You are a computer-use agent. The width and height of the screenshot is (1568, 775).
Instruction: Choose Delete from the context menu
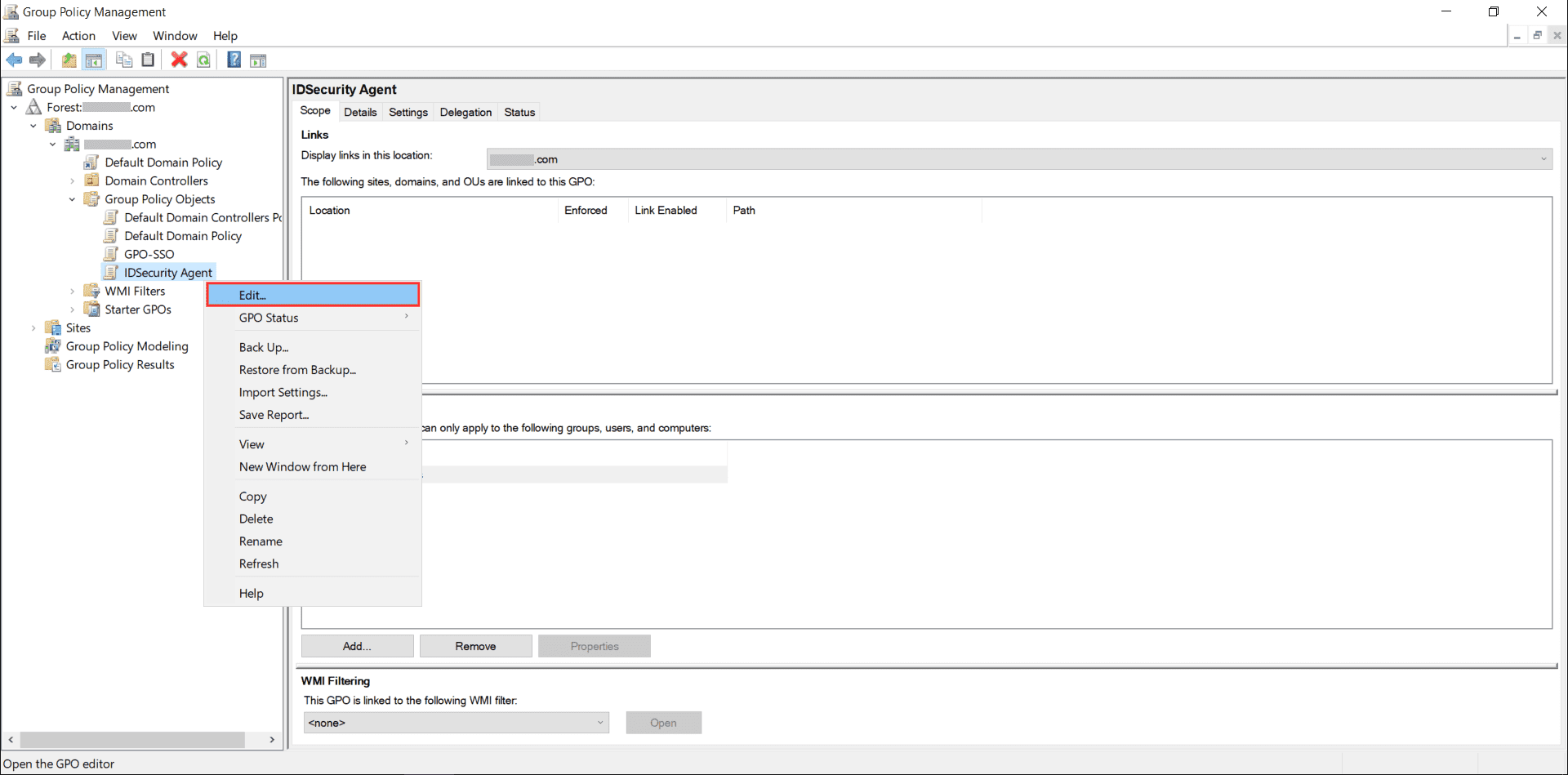[x=313, y=519]
